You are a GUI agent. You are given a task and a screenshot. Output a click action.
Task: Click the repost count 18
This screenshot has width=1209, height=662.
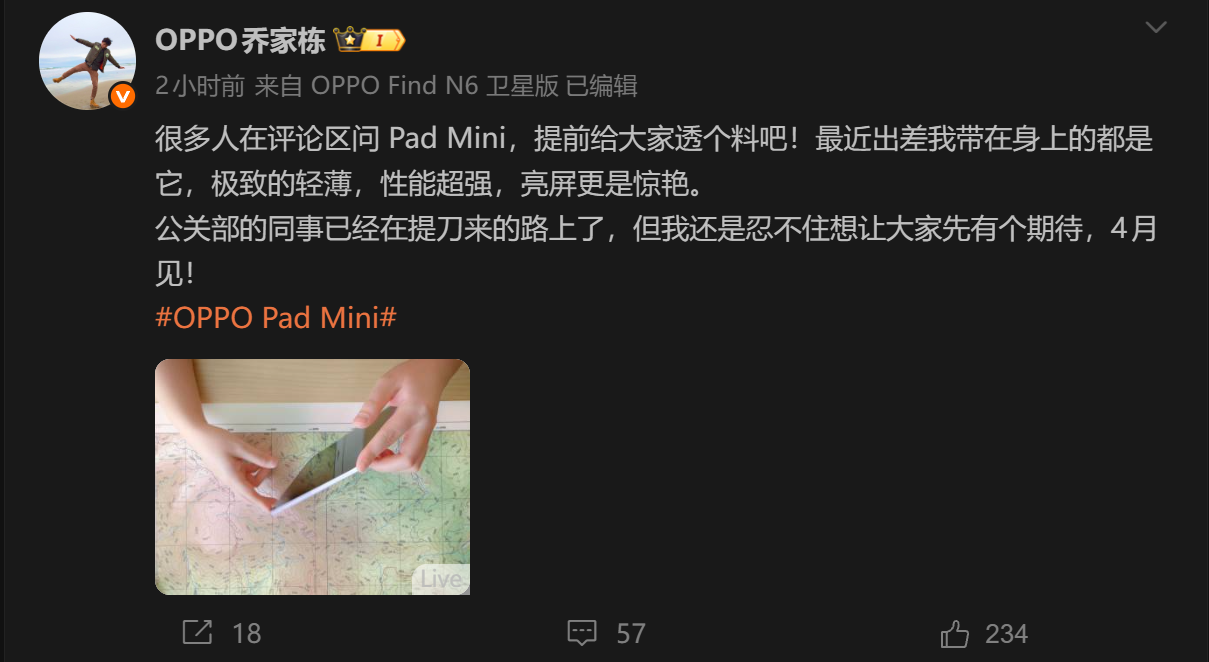[246, 633]
